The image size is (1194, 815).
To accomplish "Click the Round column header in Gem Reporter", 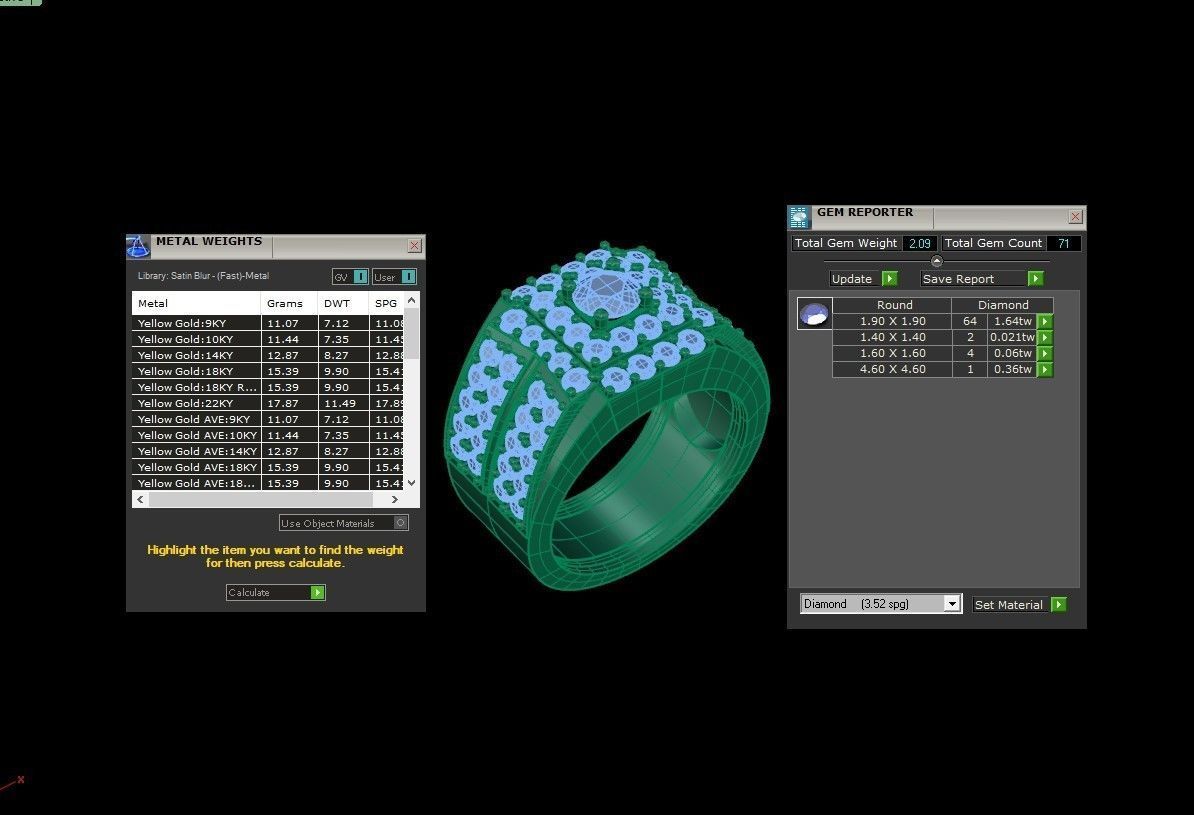I will point(892,305).
